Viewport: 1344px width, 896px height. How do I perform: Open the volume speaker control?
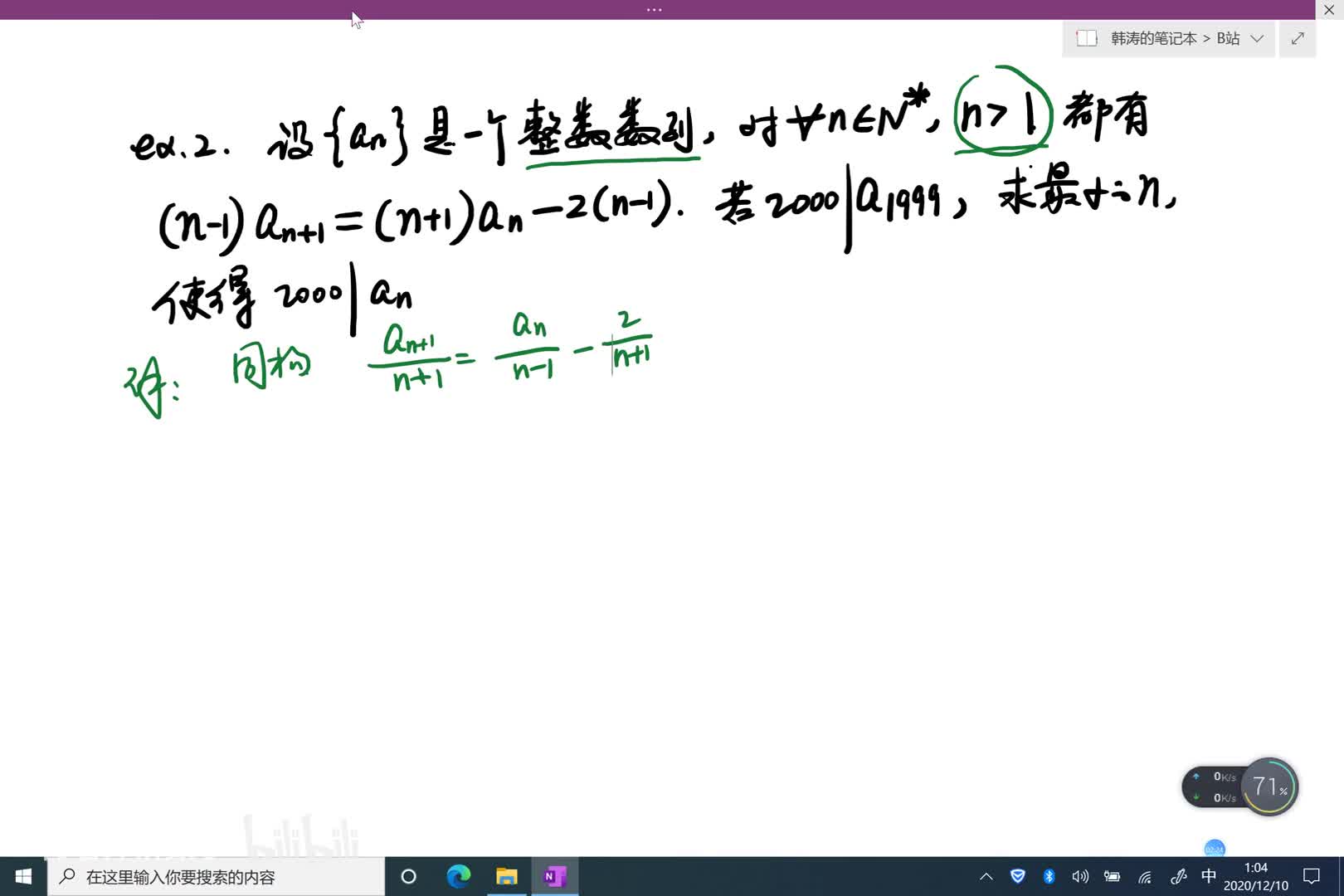[x=1080, y=877]
